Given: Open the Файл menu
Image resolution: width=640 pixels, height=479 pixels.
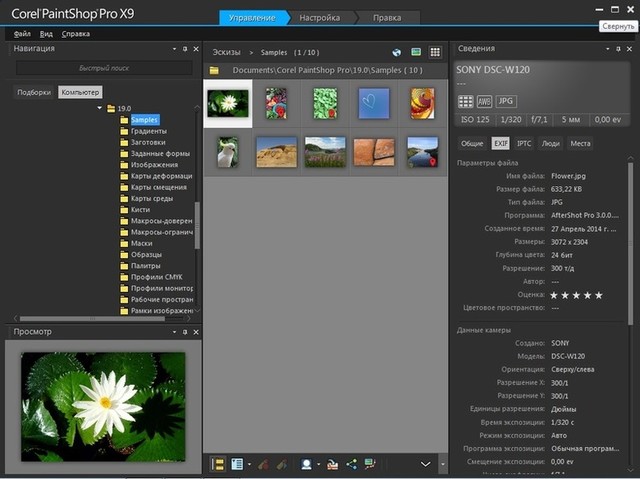Looking at the screenshot, I should [x=22, y=34].
